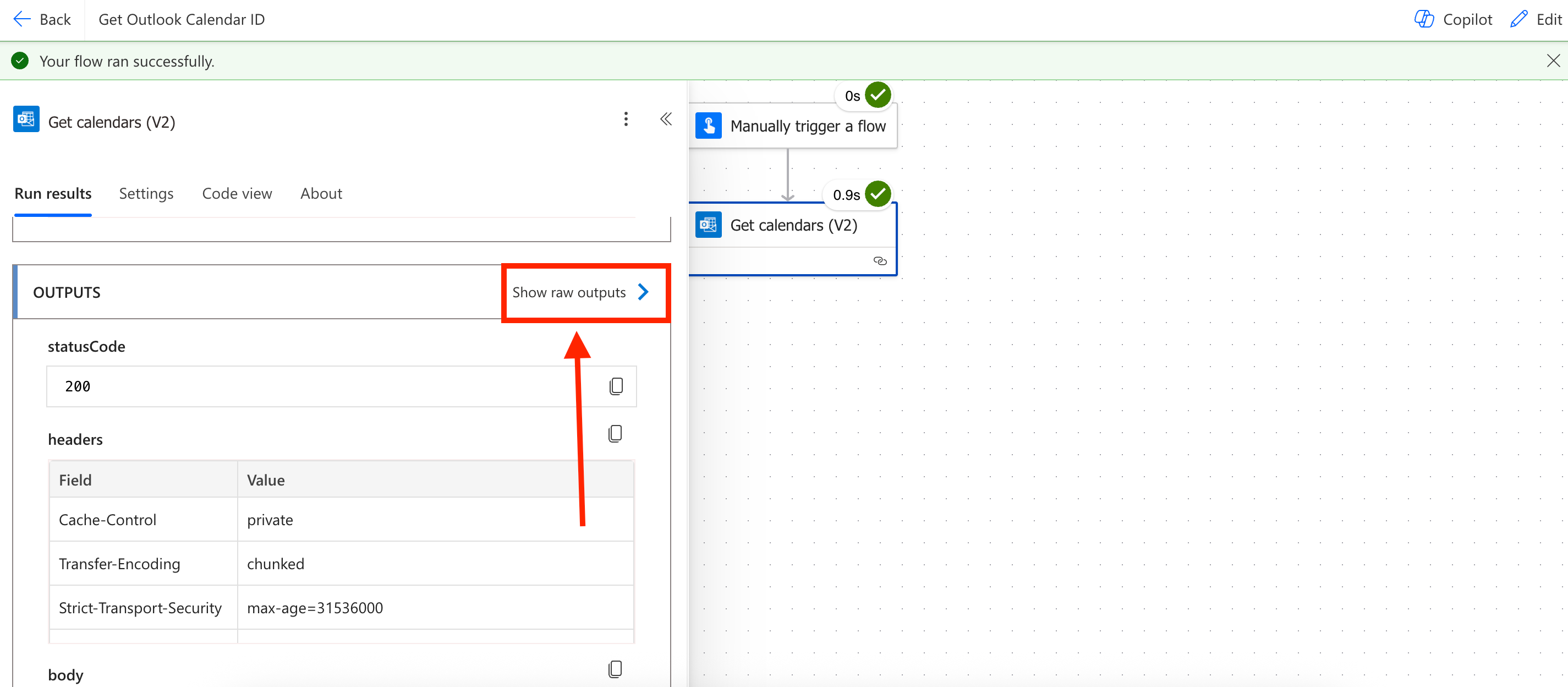Select the About tab
Image resolution: width=1568 pixels, height=687 pixels.
pyautogui.click(x=321, y=194)
